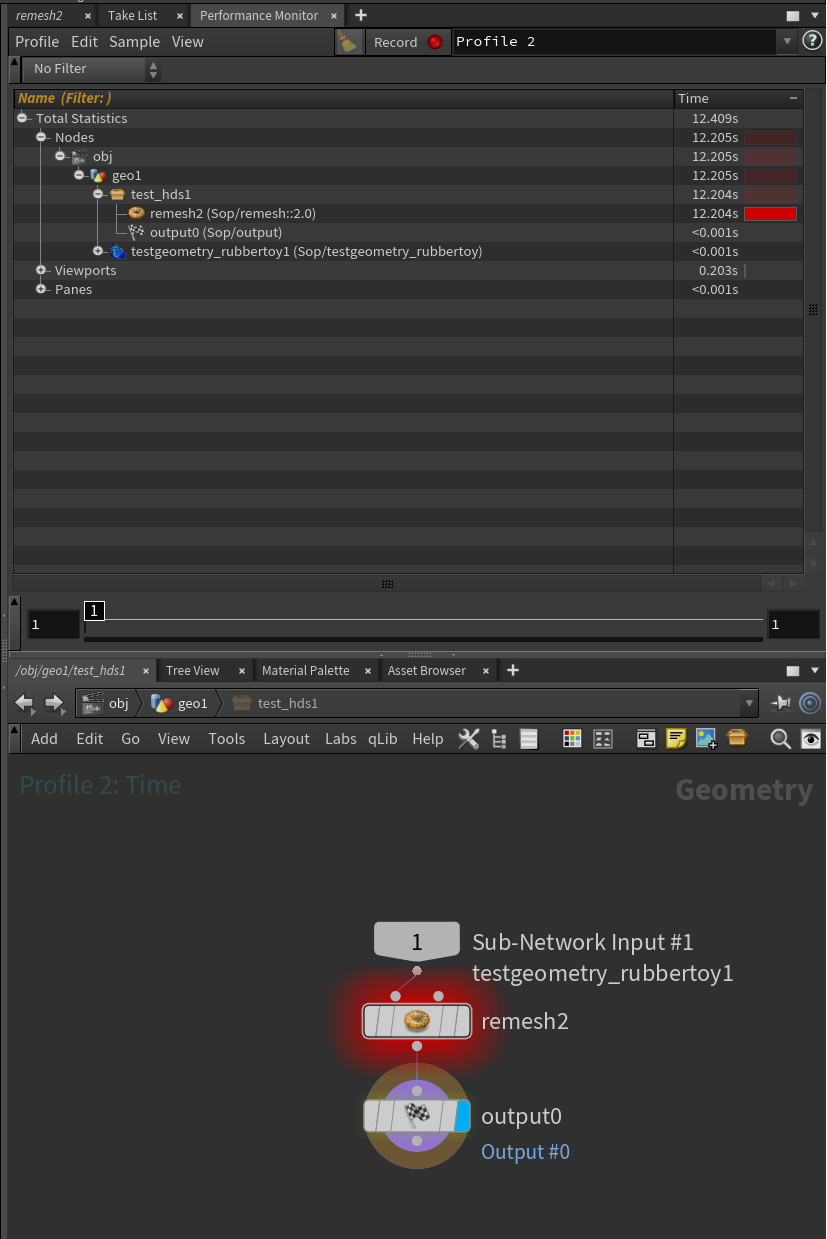The width and height of the screenshot is (827, 1239).
Task: Collapse the test_hds1 tree node
Action: 98,194
